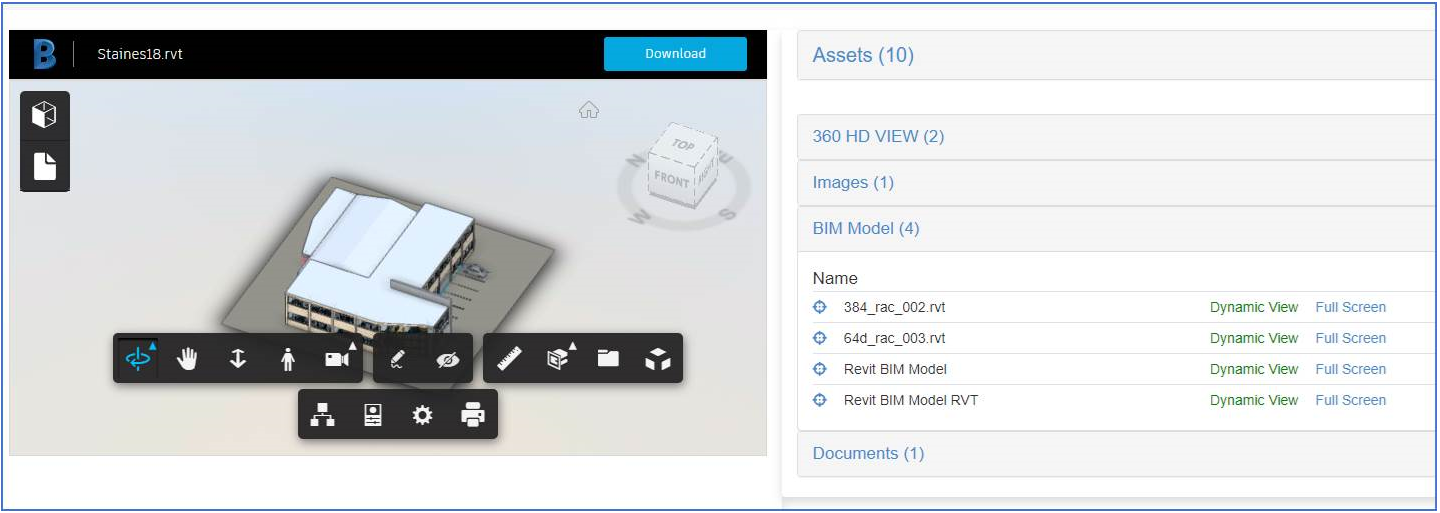
Task: Click the Print icon in viewer
Action: point(473,414)
